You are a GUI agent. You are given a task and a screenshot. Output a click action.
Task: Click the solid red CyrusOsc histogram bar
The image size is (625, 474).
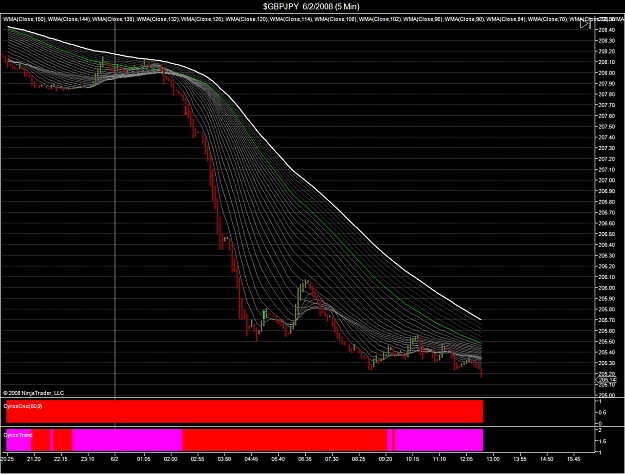[x=244, y=411]
